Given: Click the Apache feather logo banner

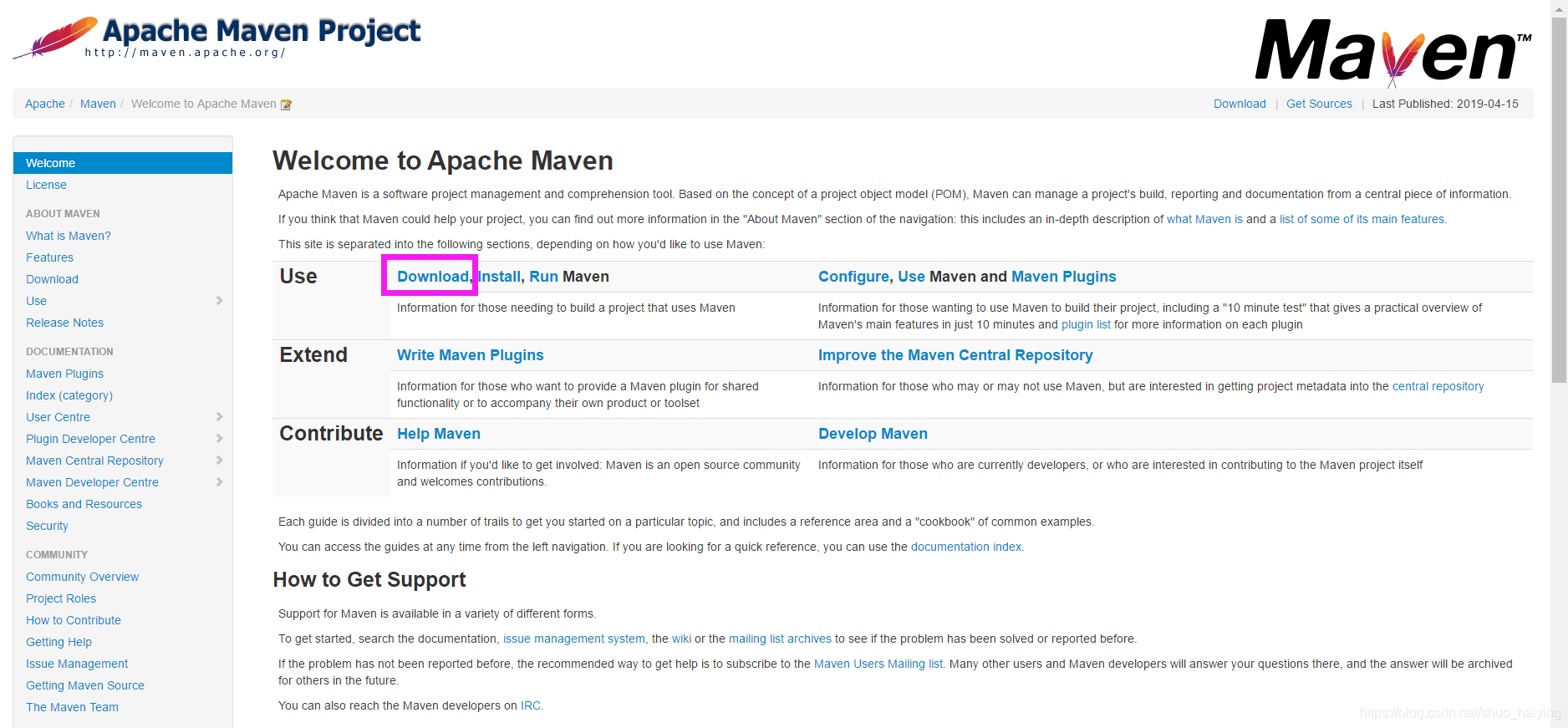Looking at the screenshot, I should [x=217, y=38].
